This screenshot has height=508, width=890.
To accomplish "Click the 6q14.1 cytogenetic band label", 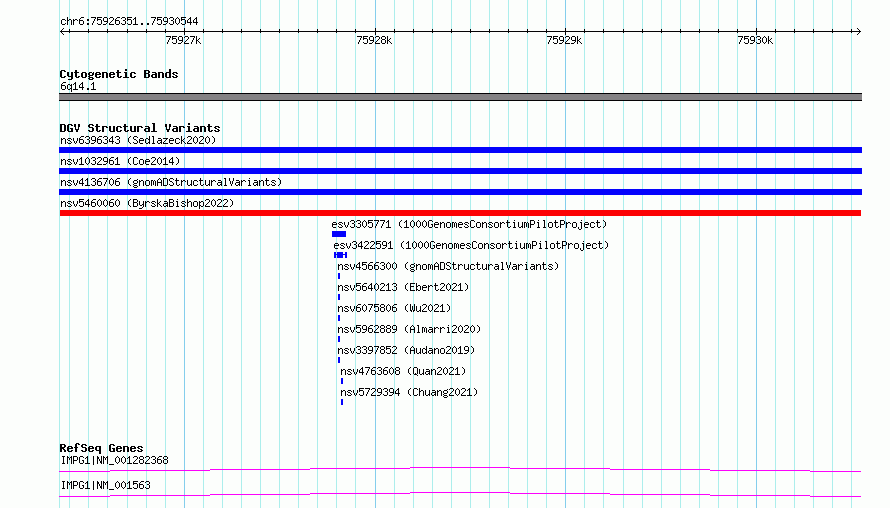I will (x=78, y=86).
